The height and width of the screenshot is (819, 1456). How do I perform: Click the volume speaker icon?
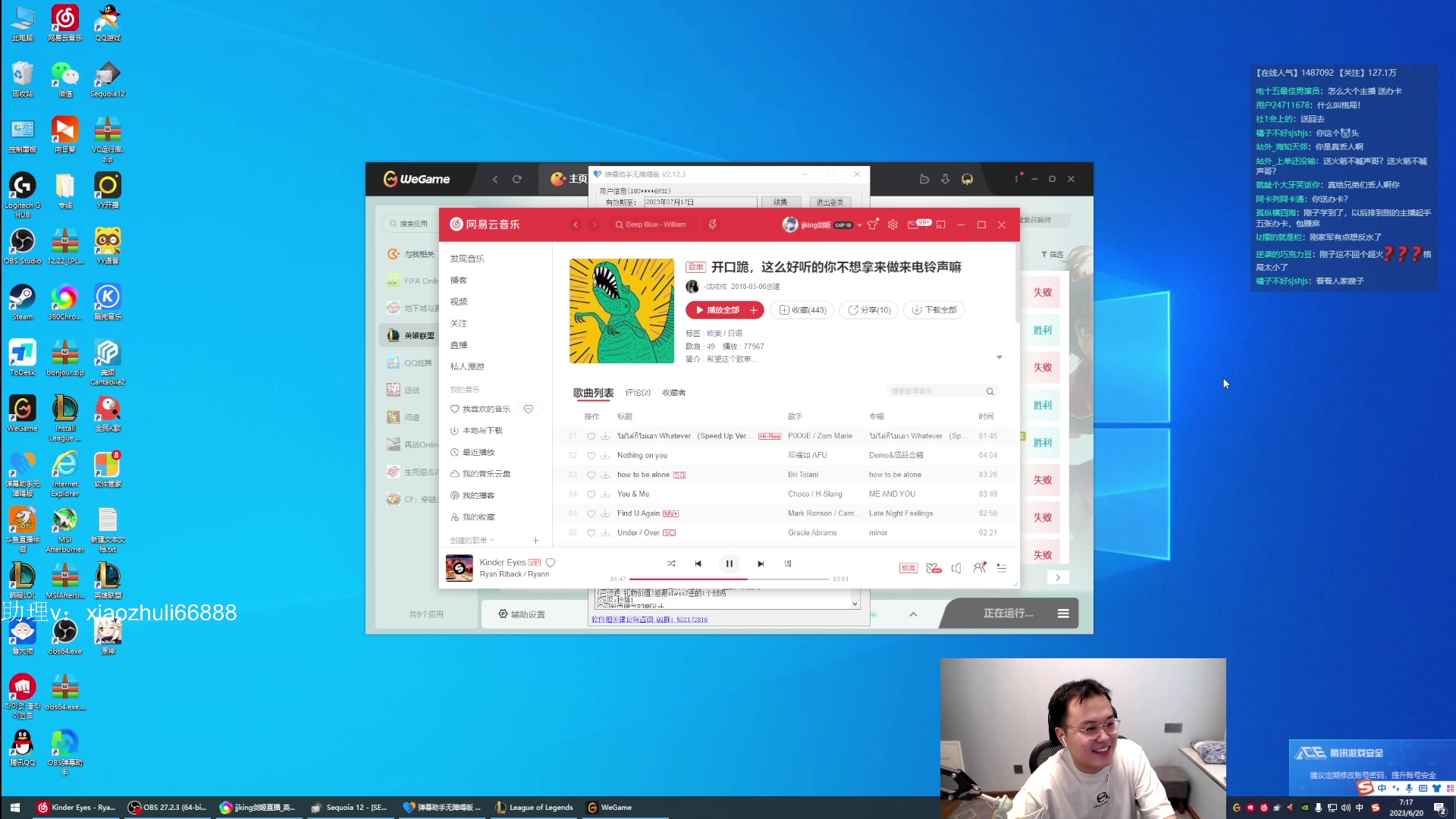pos(956,568)
